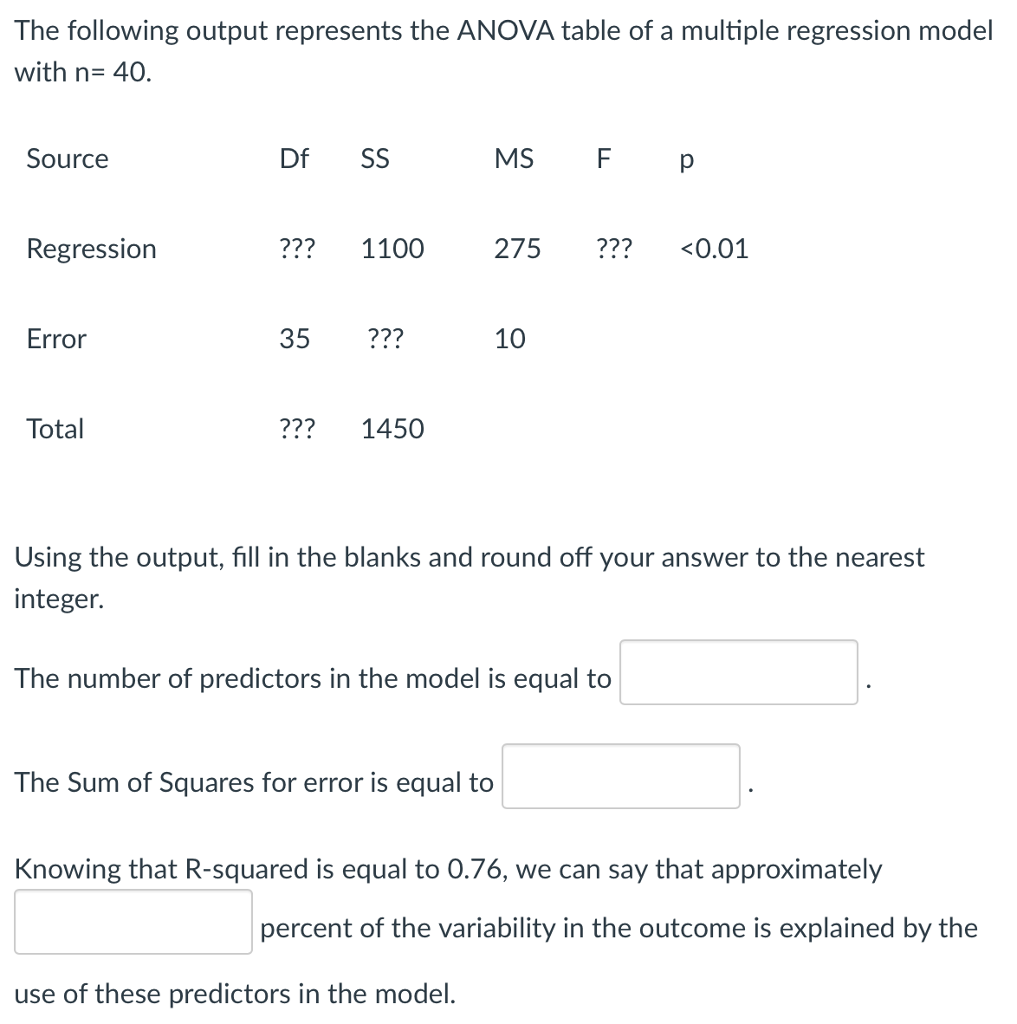Select the p-value <0.01 in the table
This screenshot has height=1024, width=1017.
[711, 249]
